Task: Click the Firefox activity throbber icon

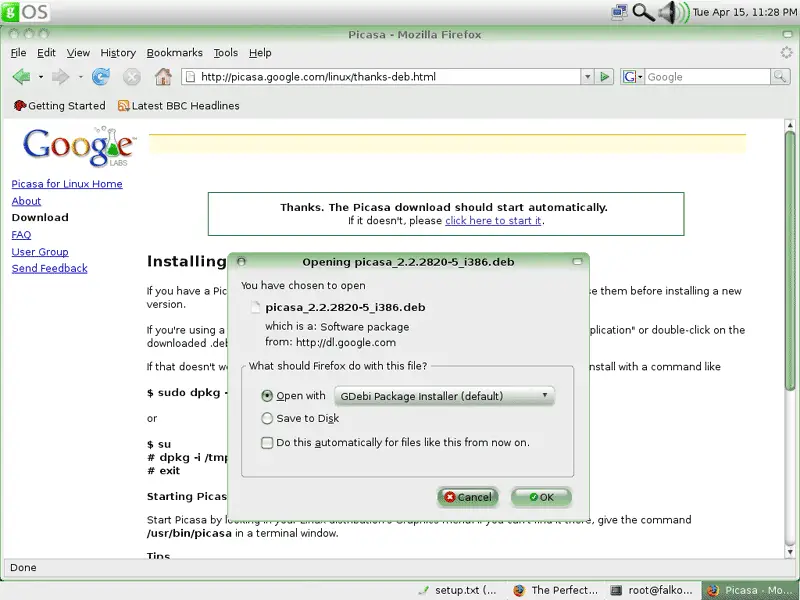Action: coord(786,53)
